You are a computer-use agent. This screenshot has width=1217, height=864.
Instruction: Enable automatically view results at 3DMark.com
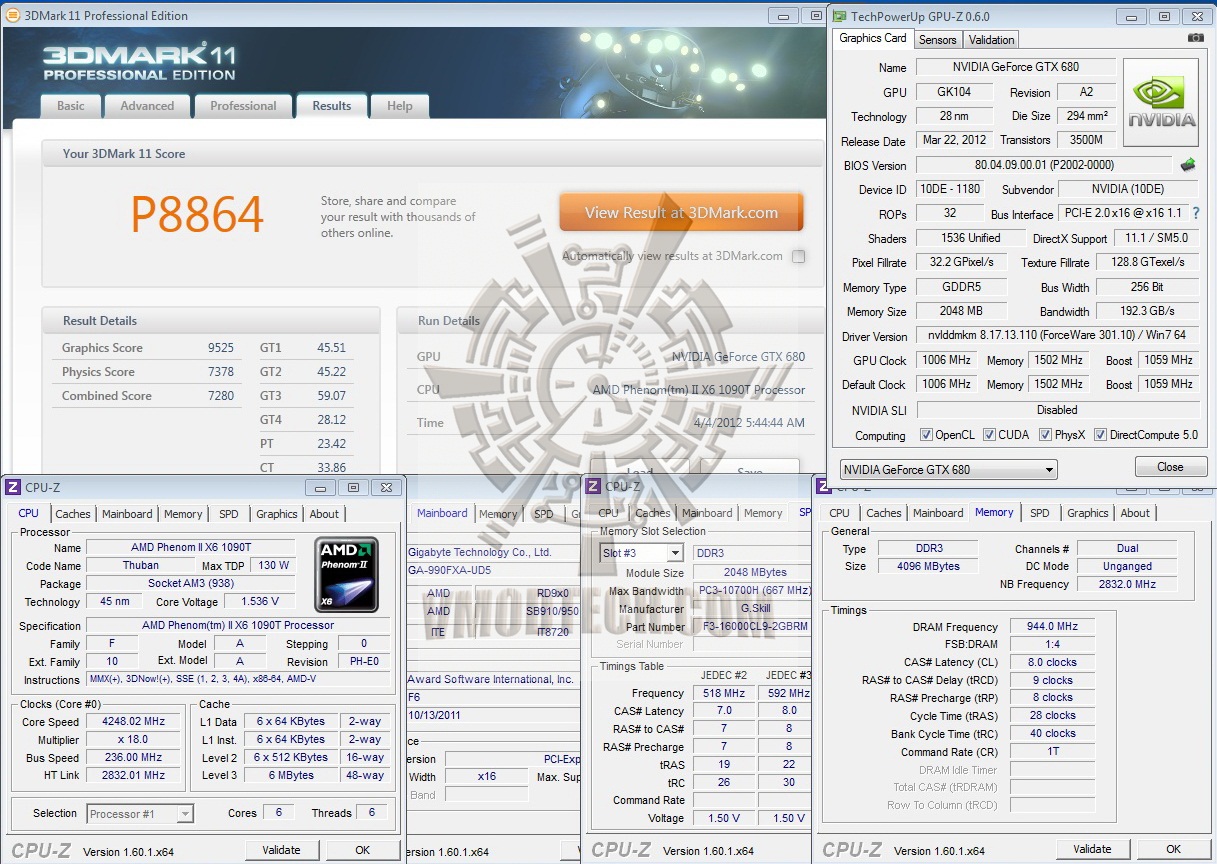click(x=798, y=256)
